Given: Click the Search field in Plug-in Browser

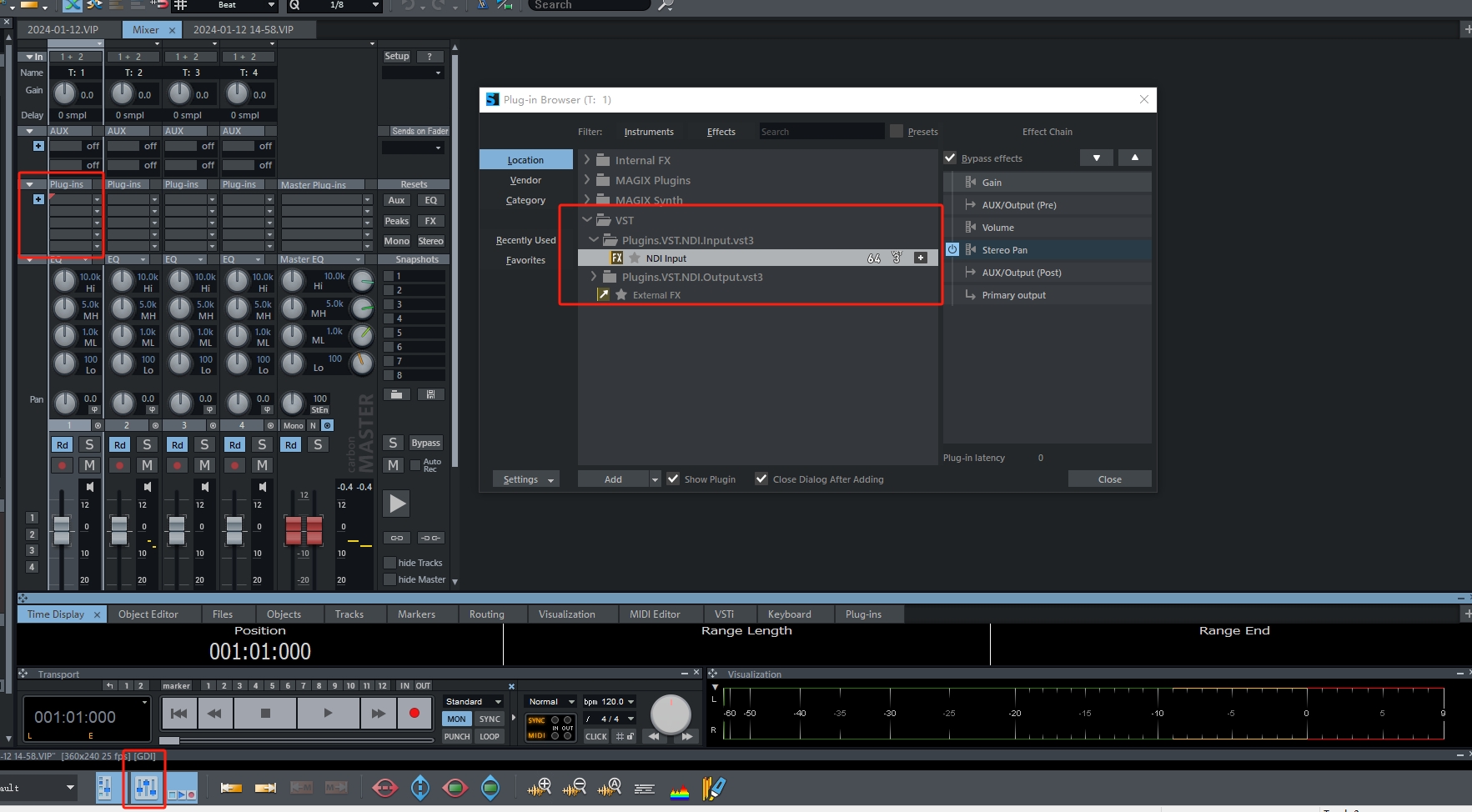Looking at the screenshot, I should [821, 132].
